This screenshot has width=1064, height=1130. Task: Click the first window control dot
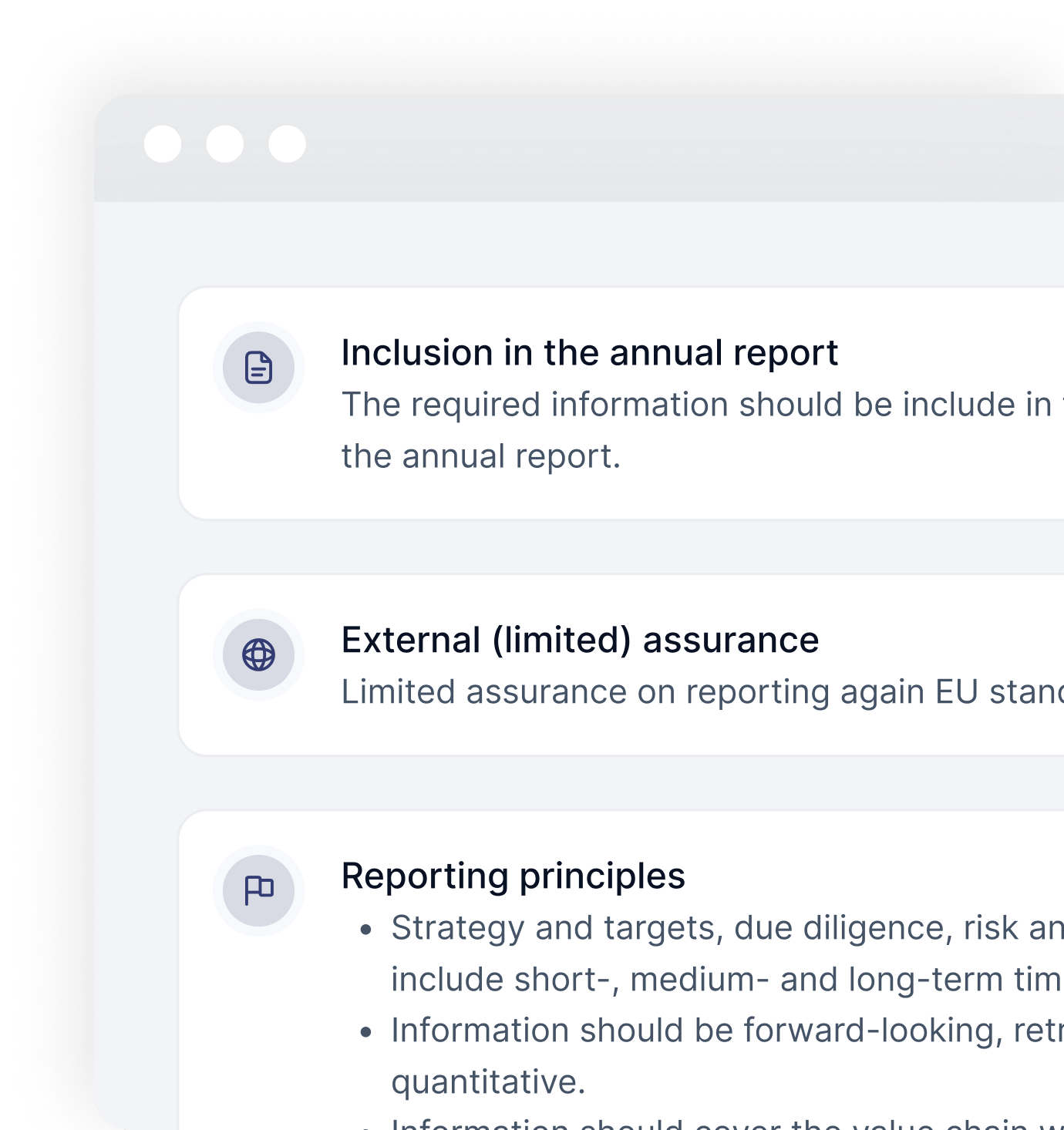(x=163, y=144)
